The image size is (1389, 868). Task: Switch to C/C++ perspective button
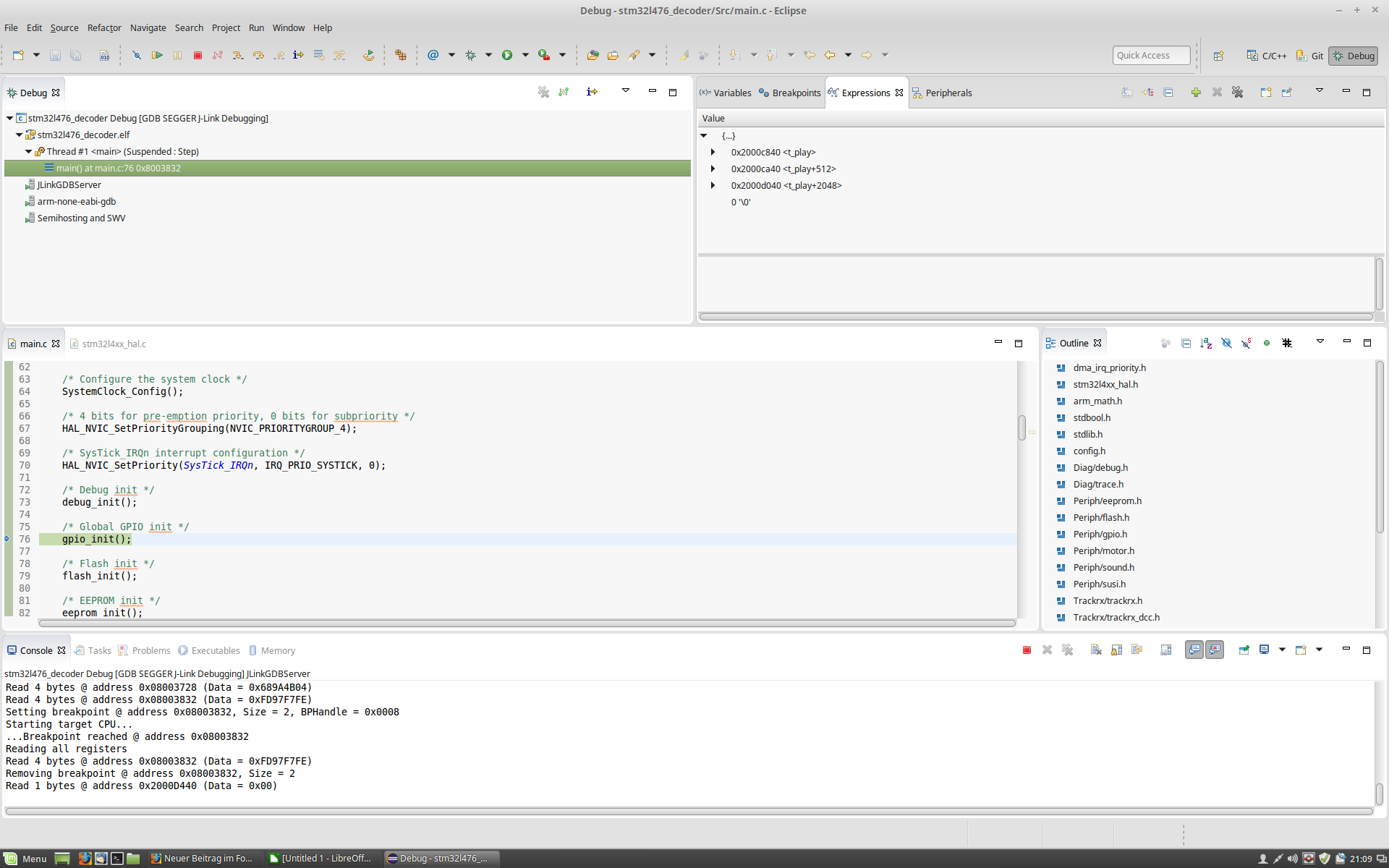click(x=1267, y=56)
